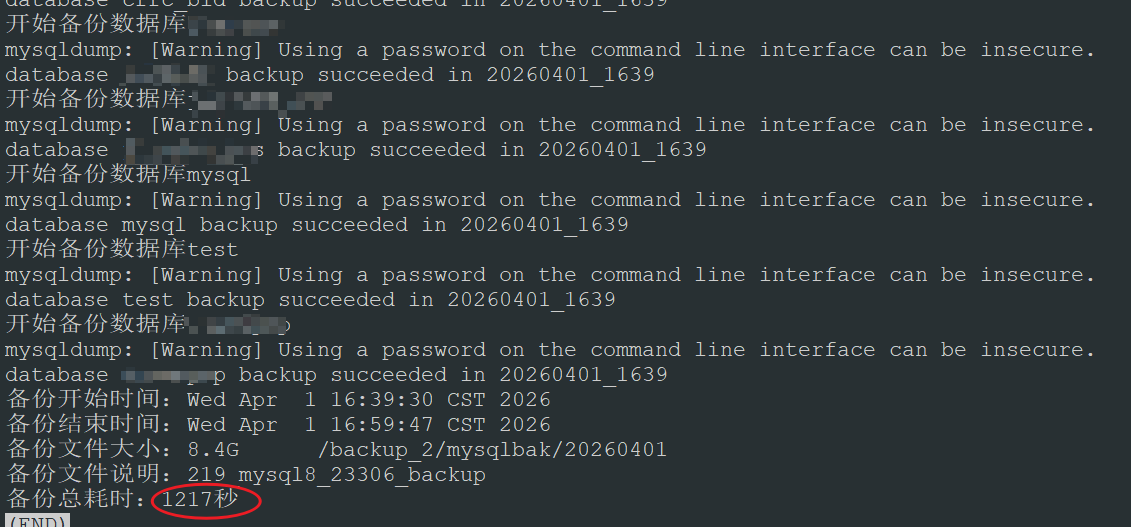Click the 备份文件说明 label

(x=89, y=474)
